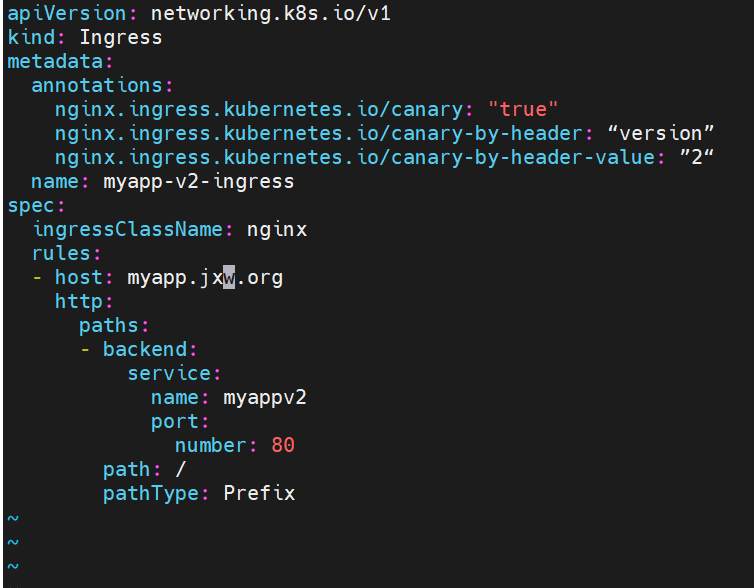Click the red 80 port number
The image size is (754, 588).
(283, 446)
